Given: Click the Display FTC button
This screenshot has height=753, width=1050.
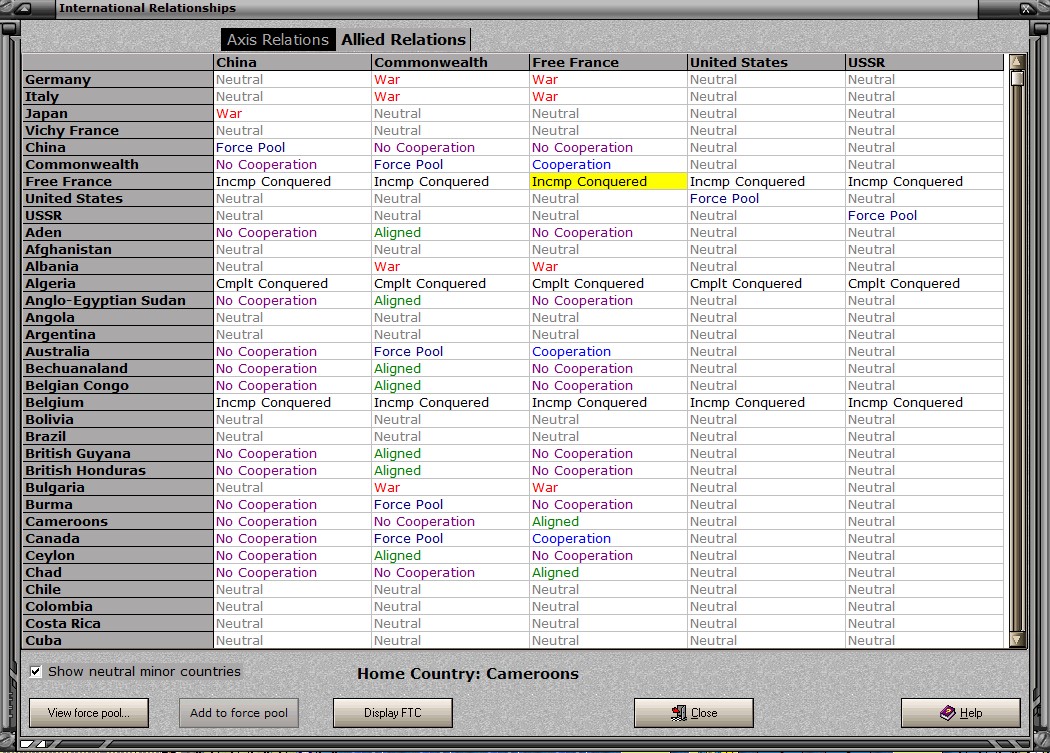Looking at the screenshot, I should (x=392, y=713).
